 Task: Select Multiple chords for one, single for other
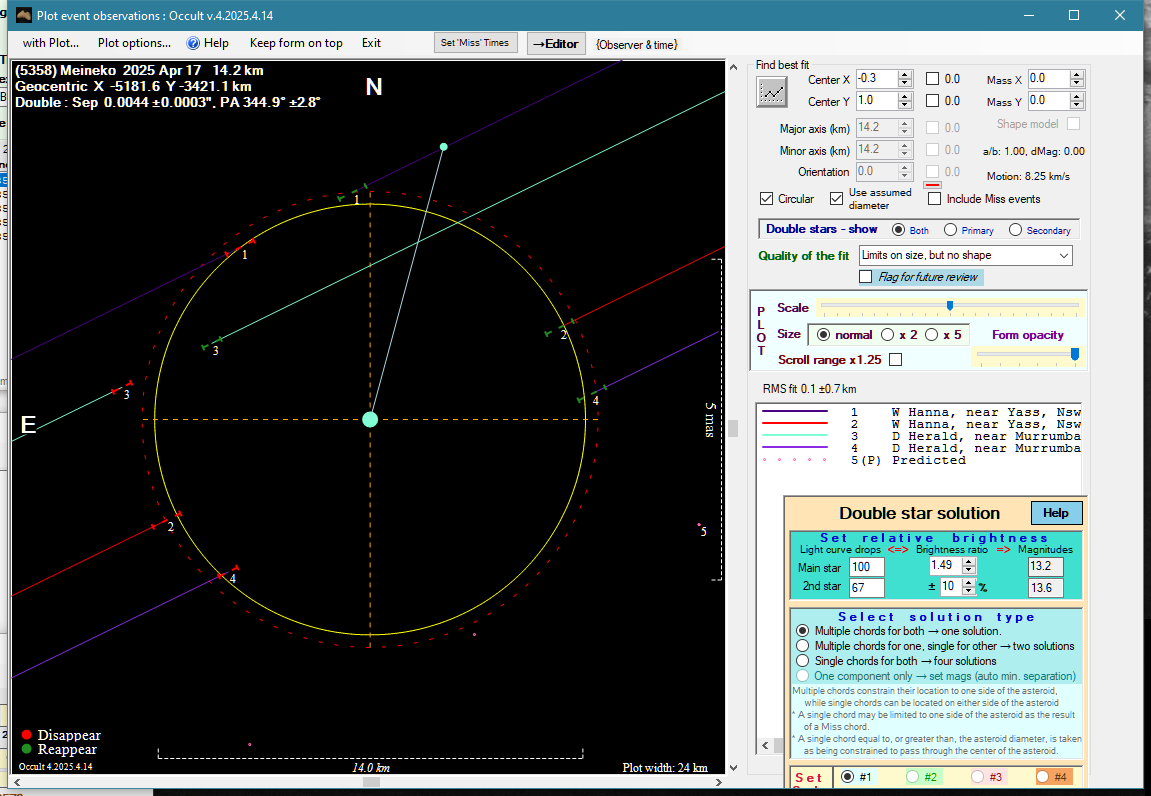802,645
